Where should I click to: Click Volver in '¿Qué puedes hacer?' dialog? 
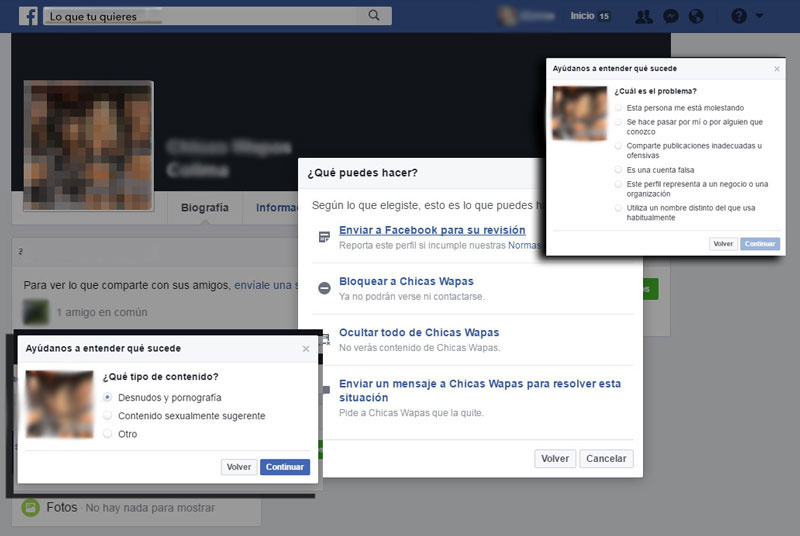pos(555,458)
